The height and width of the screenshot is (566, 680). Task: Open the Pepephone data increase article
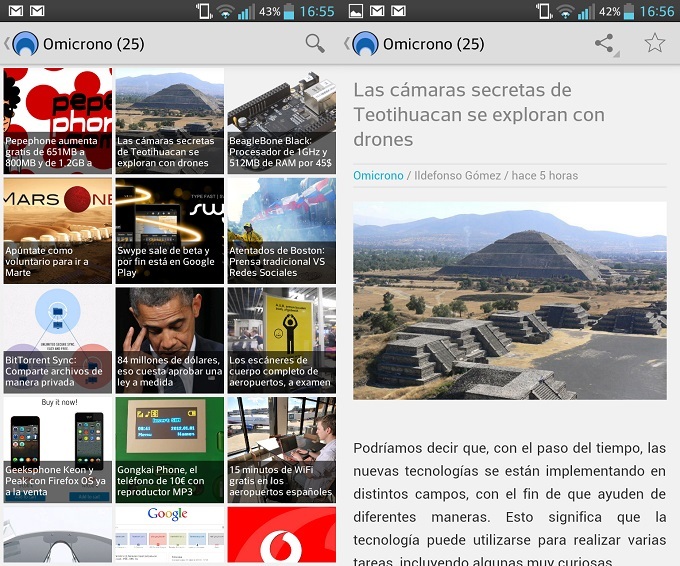coord(58,120)
